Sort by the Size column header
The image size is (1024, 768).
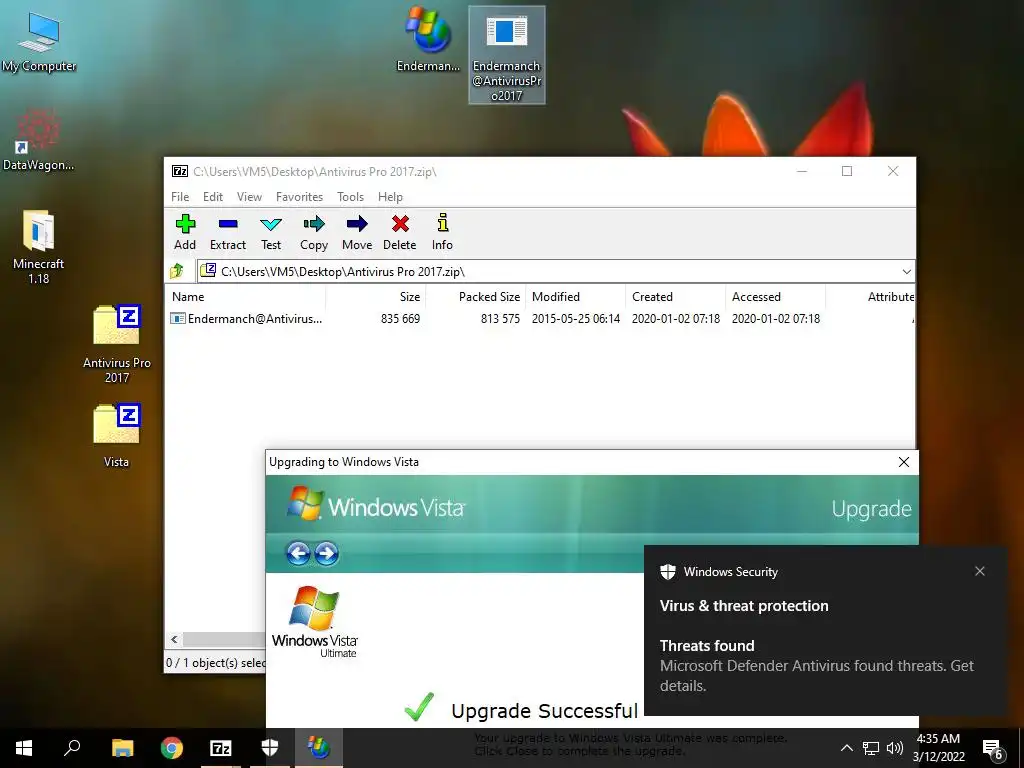[376, 296]
